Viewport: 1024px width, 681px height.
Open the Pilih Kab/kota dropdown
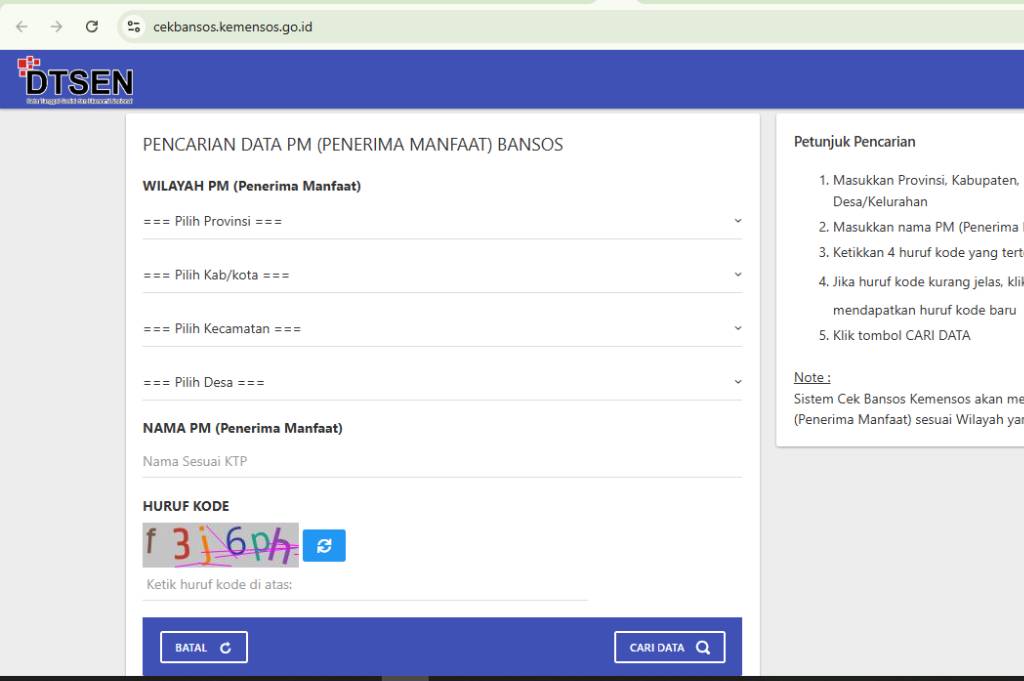[442, 274]
